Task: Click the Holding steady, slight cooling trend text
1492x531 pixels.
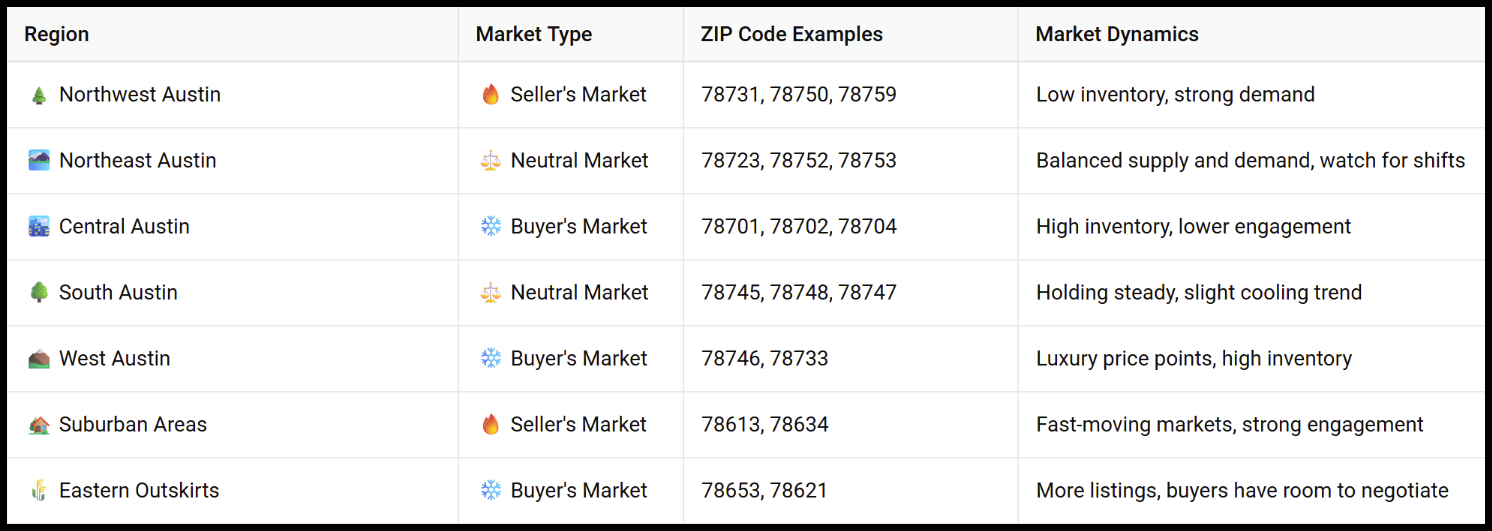Action: point(1199,293)
